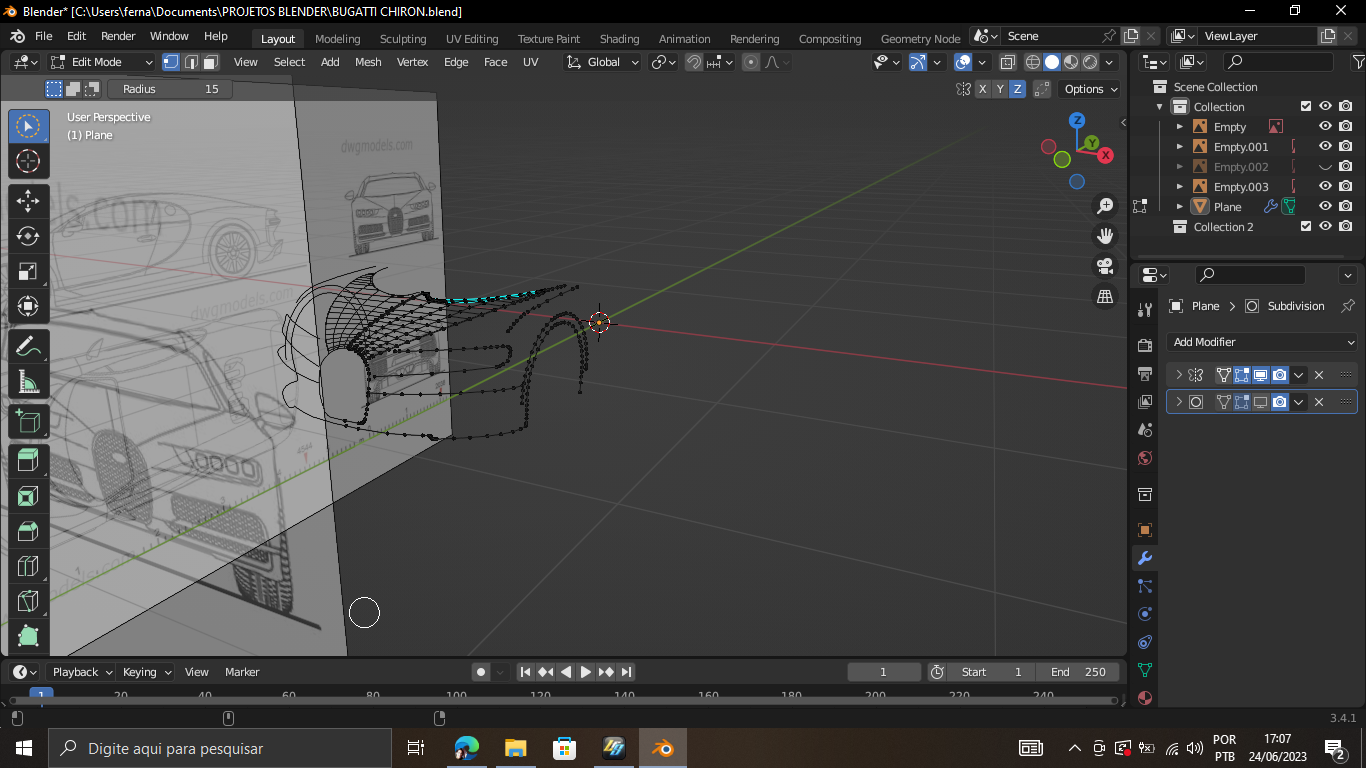The width and height of the screenshot is (1366, 768).
Task: Uncheck the Collection exclude checkbox
Action: coord(1305,106)
